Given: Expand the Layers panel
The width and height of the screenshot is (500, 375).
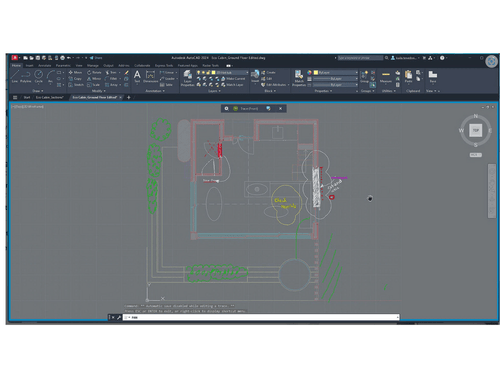Looking at the screenshot, I should 214,91.
